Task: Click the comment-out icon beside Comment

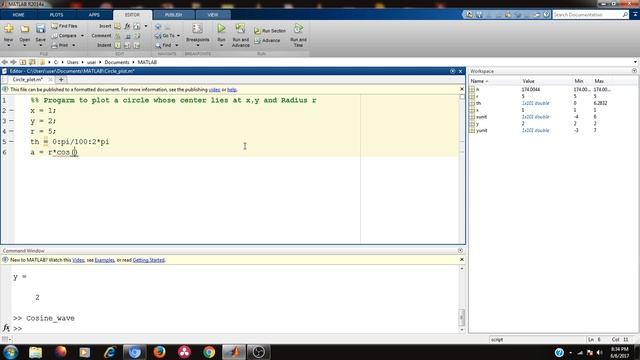Action: click(118, 36)
